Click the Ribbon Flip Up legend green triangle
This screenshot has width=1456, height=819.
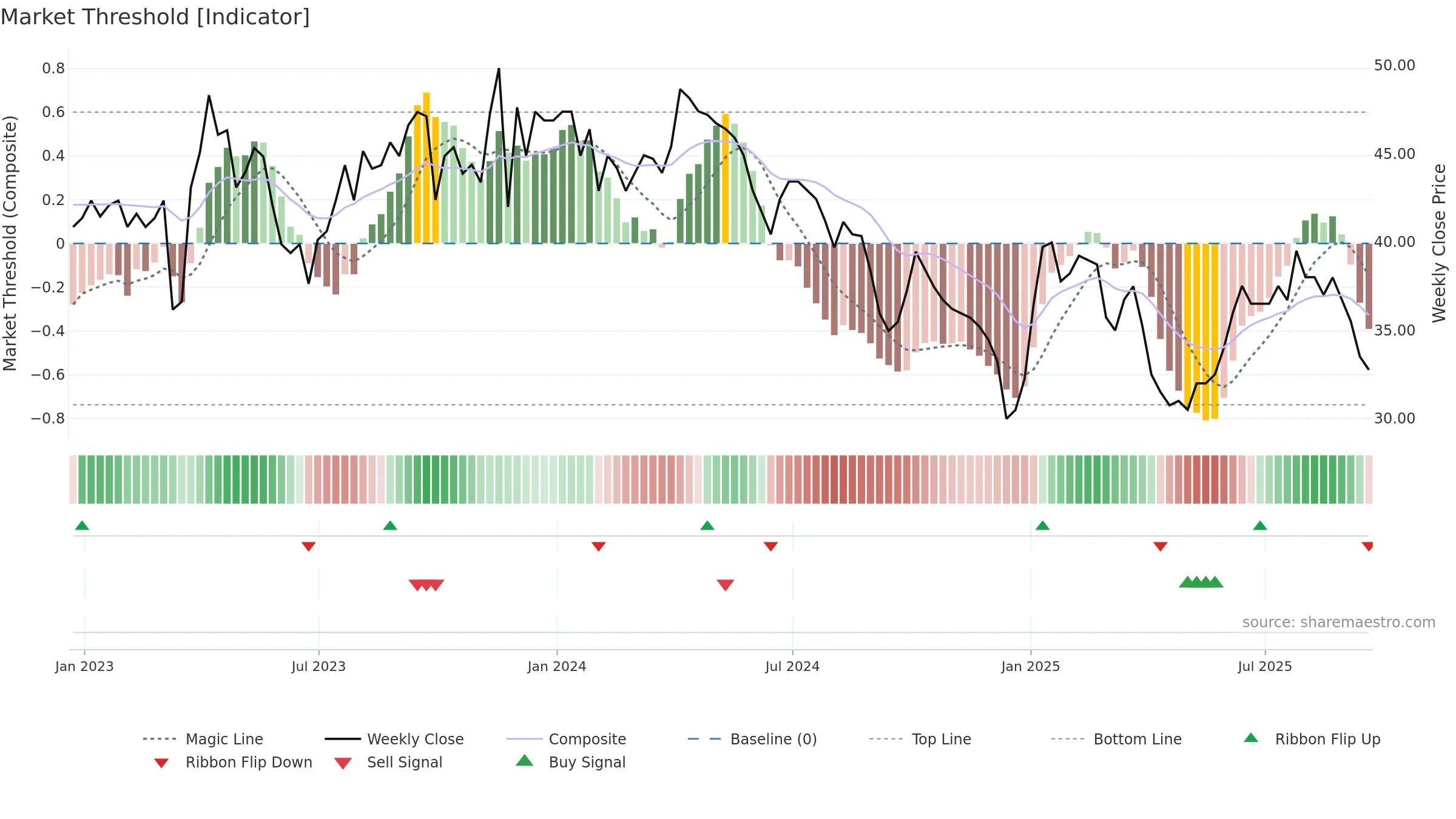[x=1251, y=738]
